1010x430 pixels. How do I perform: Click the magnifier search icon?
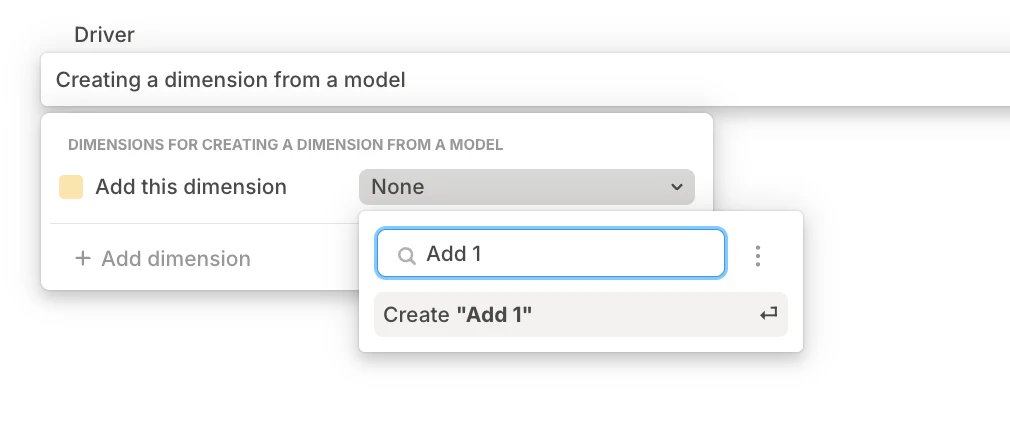tap(406, 256)
